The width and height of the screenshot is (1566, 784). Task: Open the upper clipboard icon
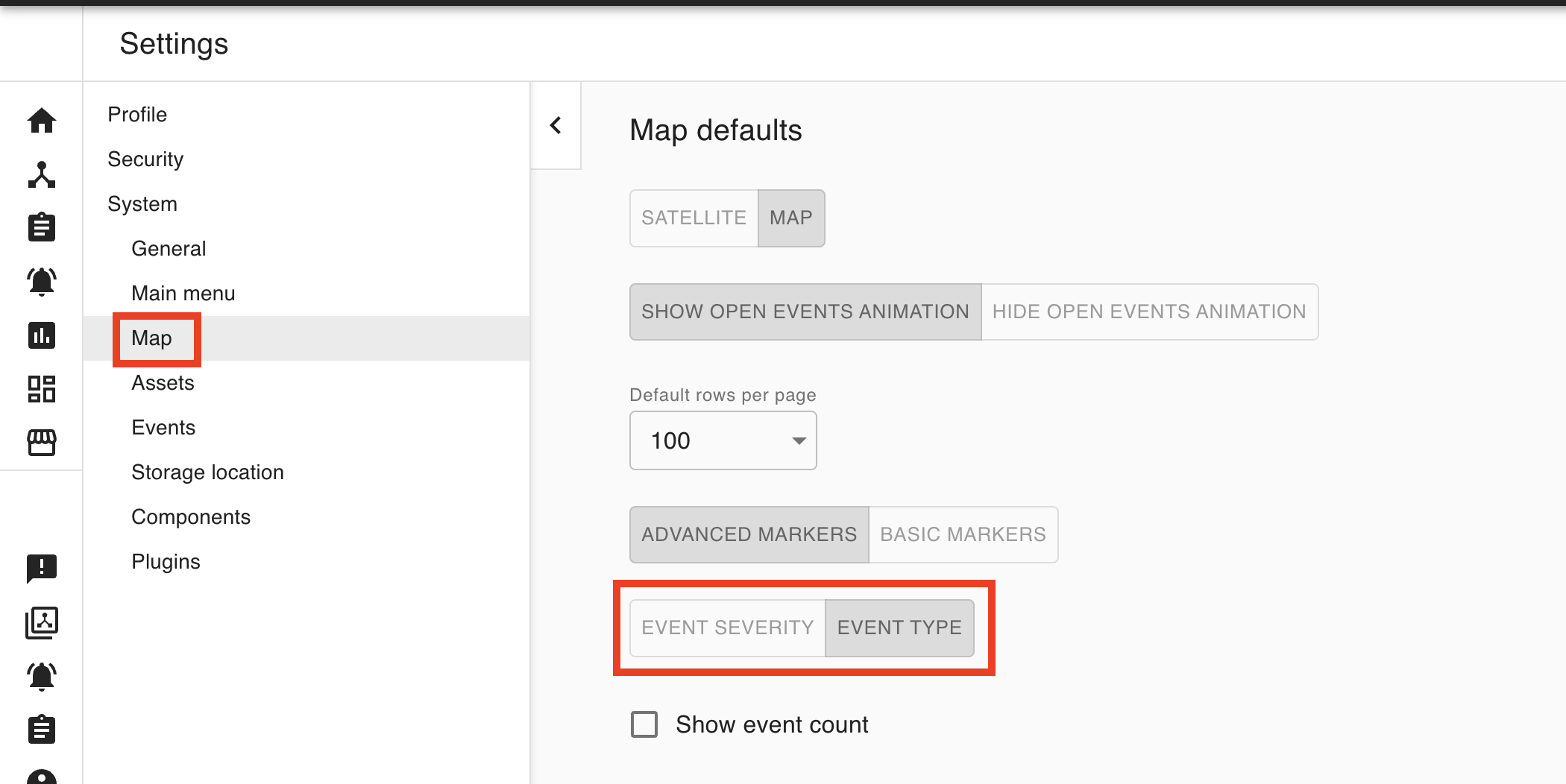[42, 227]
